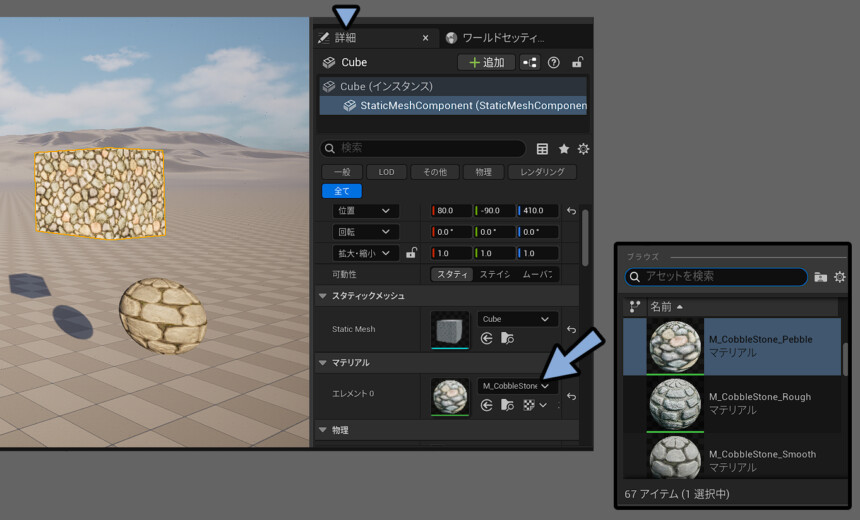Select the cobblestone cube in viewport
Viewport: 860px width, 520px height.
[x=100, y=193]
